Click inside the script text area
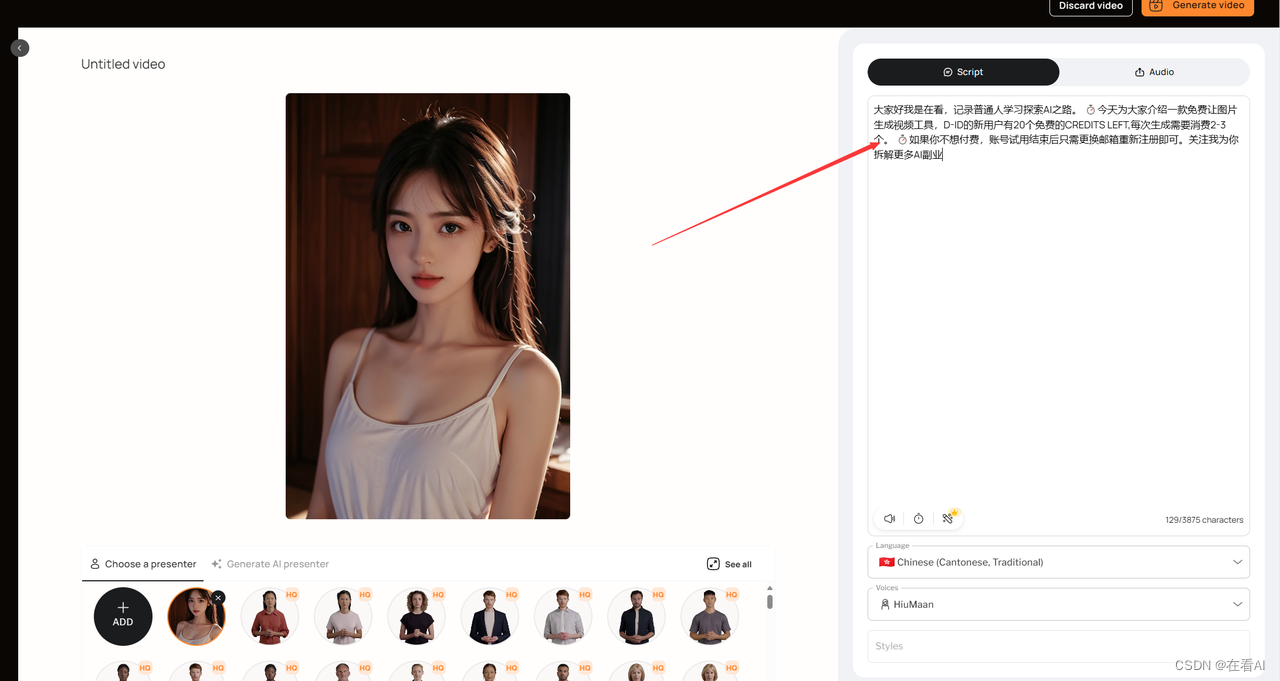Image resolution: width=1280 pixels, height=681 pixels. pyautogui.click(x=1058, y=315)
